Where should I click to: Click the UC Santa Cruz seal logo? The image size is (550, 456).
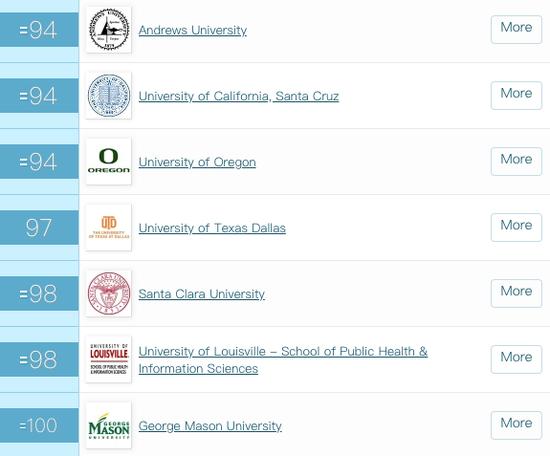(x=109, y=95)
